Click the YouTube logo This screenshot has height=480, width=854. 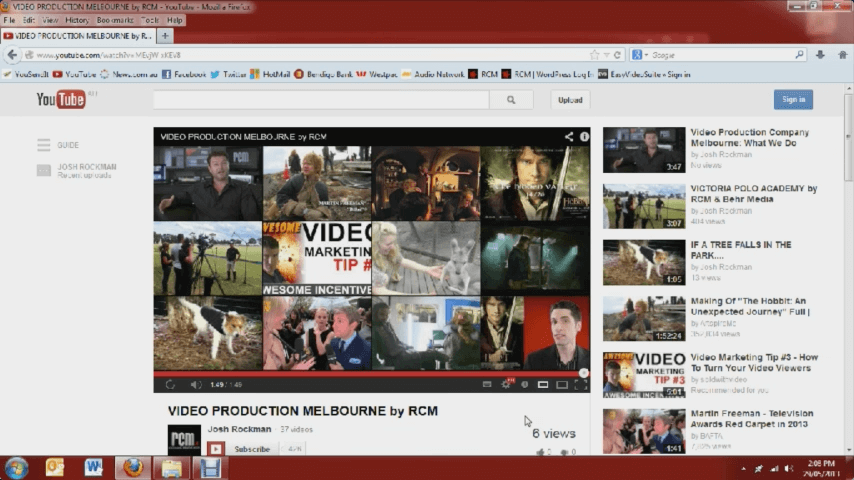[60, 100]
